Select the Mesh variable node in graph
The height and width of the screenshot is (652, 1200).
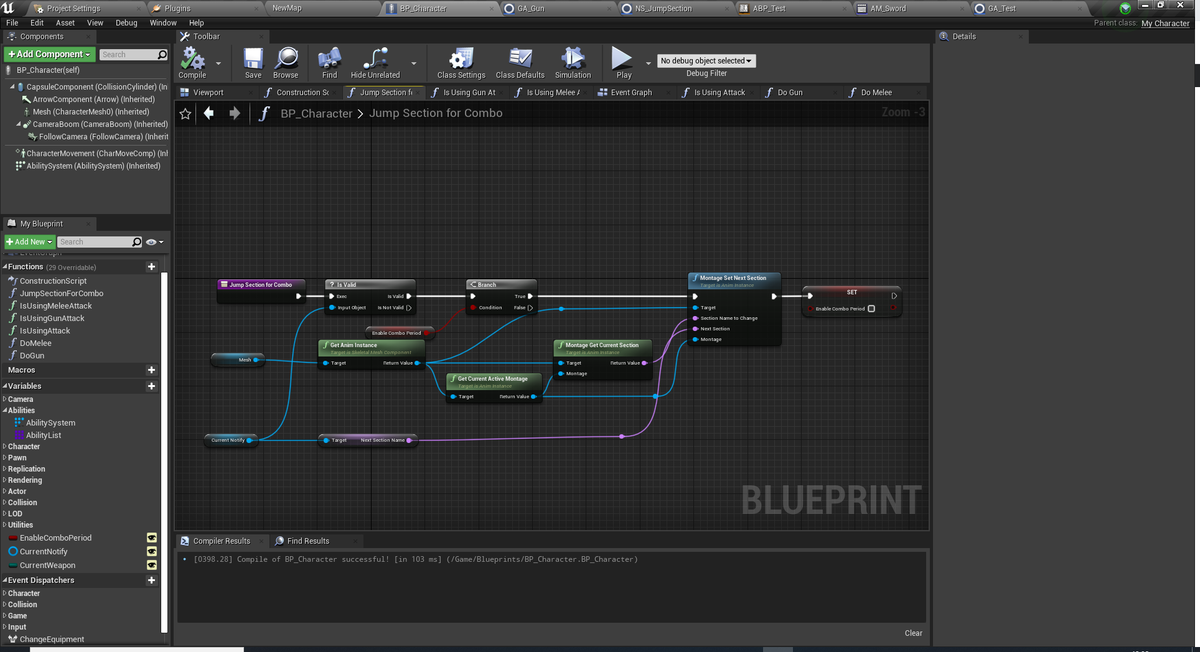click(237, 359)
